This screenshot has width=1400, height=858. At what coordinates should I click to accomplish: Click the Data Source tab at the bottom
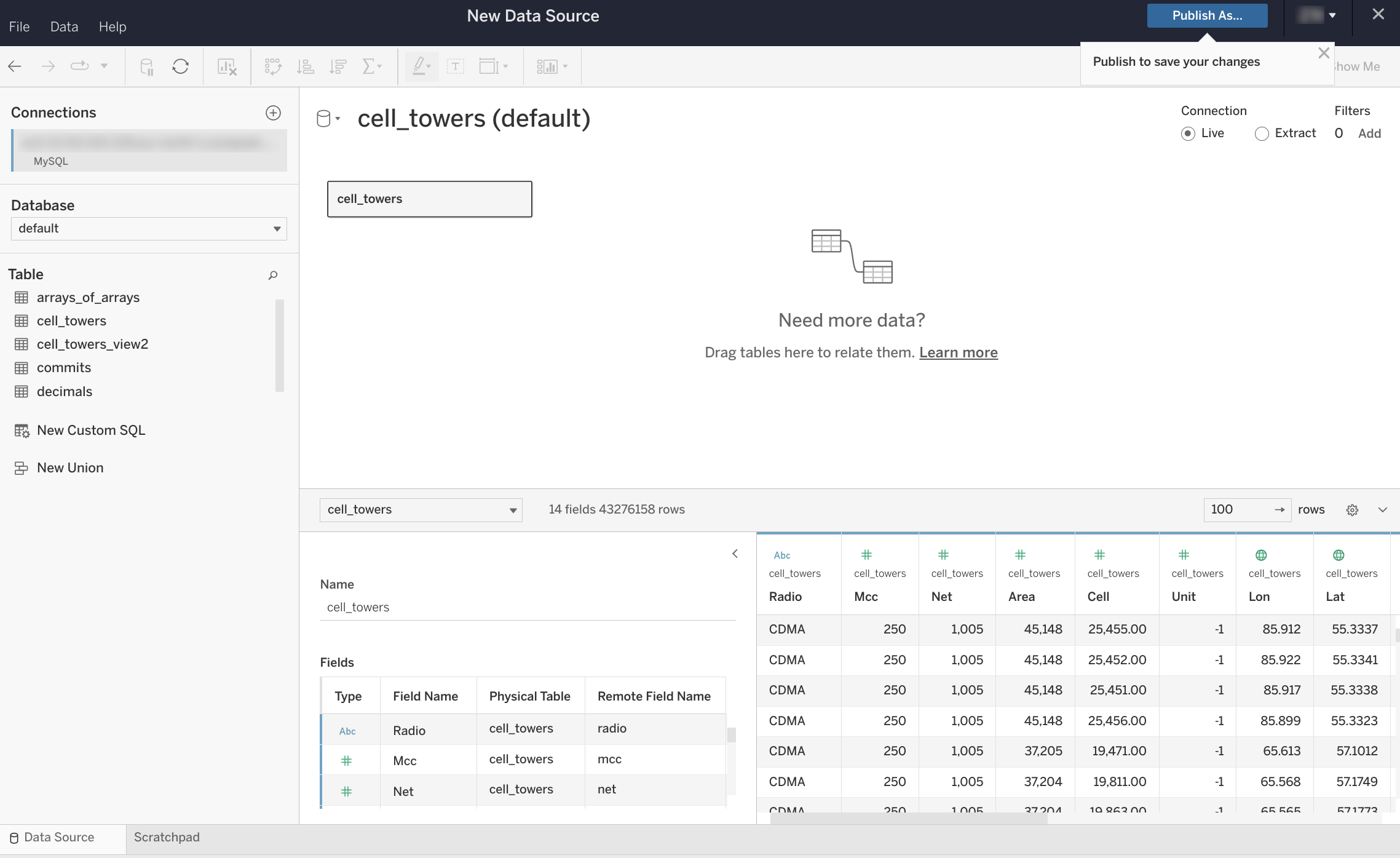[59, 837]
